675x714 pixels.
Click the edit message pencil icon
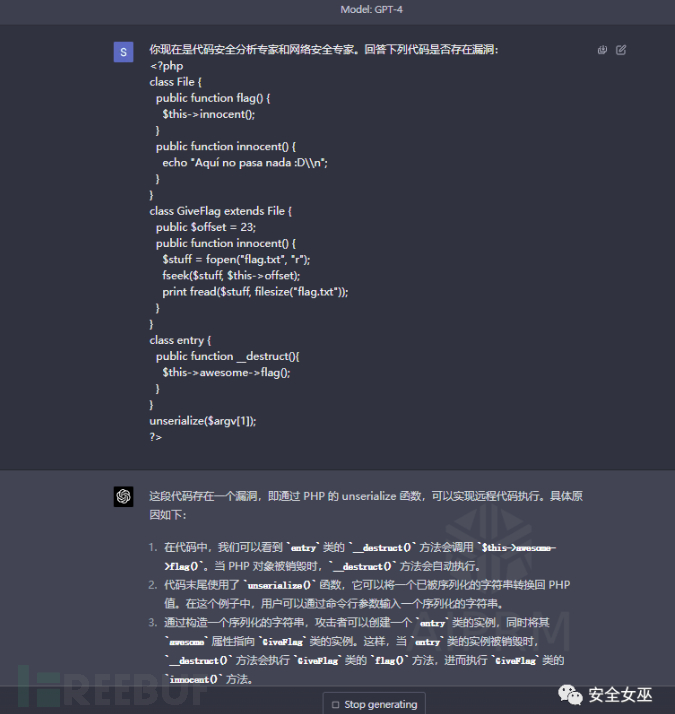pyautogui.click(x=621, y=50)
